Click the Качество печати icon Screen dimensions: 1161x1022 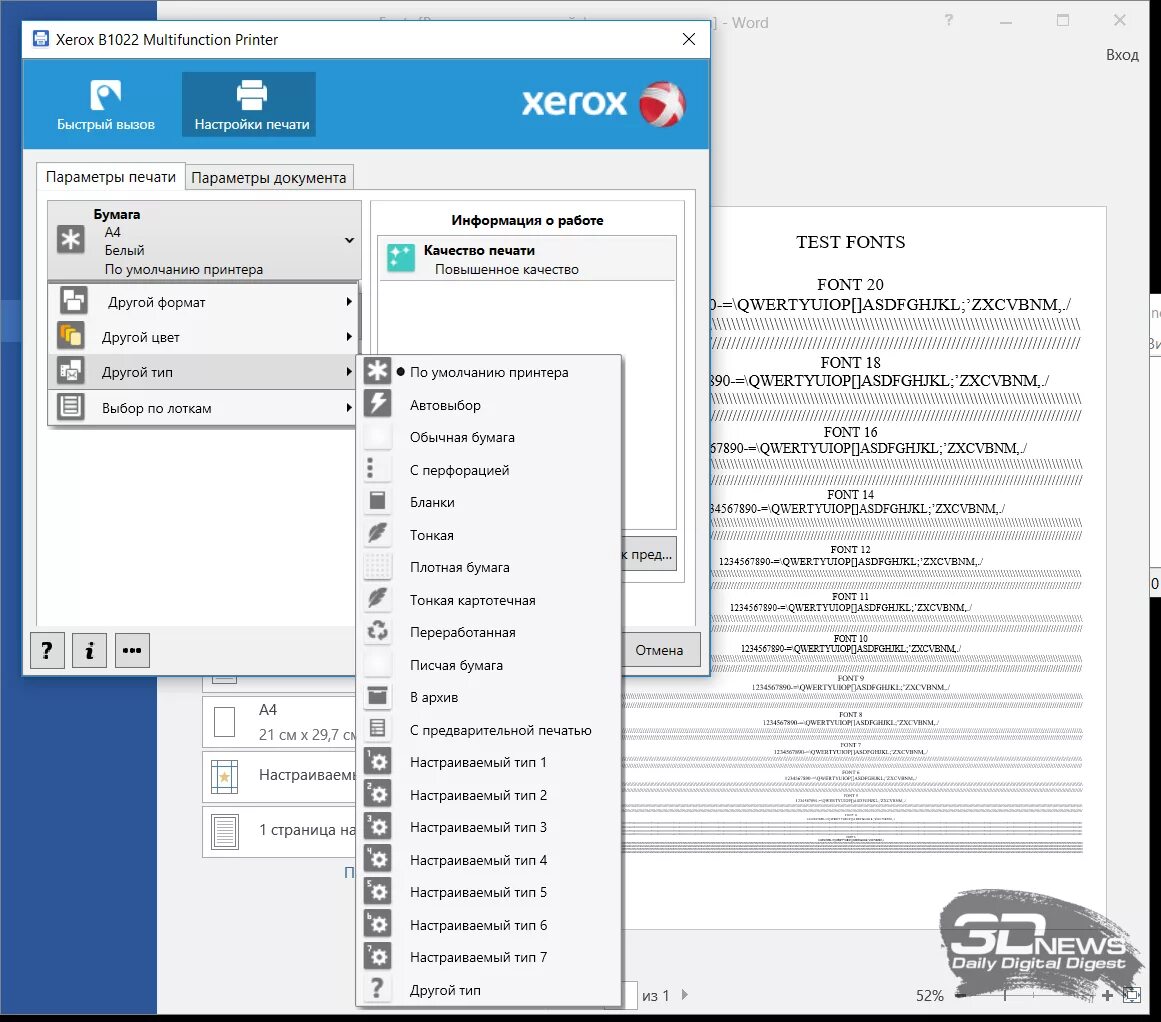click(401, 258)
